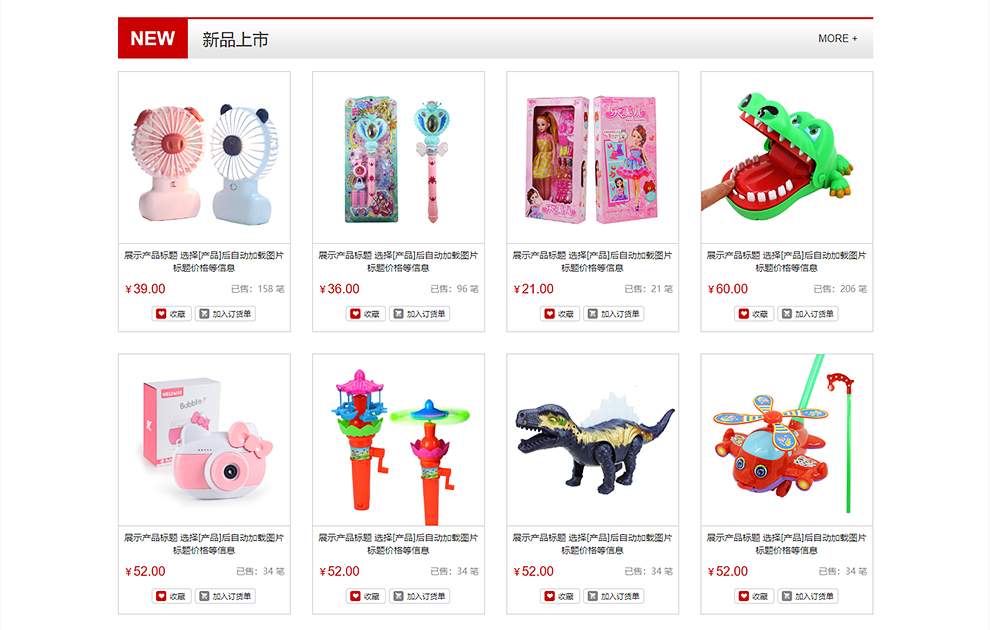Add the ¥36.00 magic wand toy to order
This screenshot has height=630, width=990.
coord(419,314)
